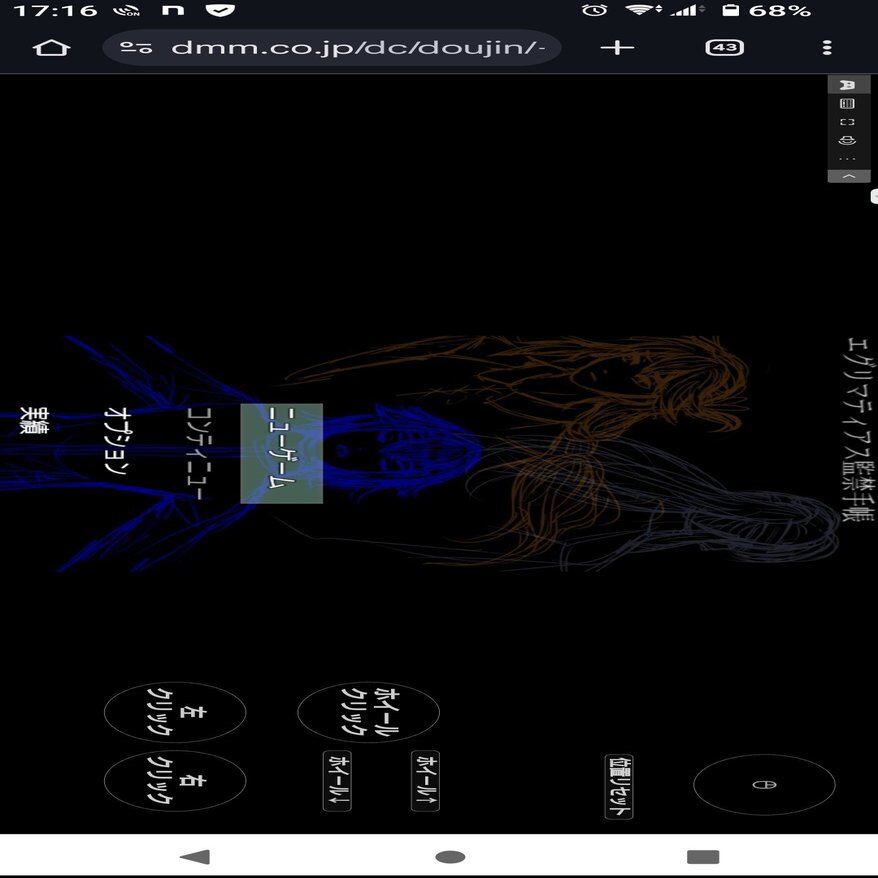Tap the 左クリック virtual button
Image resolution: width=878 pixels, height=878 pixels.
pos(175,712)
